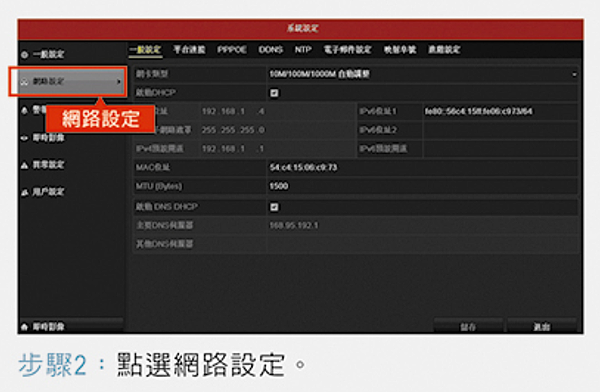Click the primary DNS server label
Viewport: 600px width, 392px height.
[x=165, y=225]
